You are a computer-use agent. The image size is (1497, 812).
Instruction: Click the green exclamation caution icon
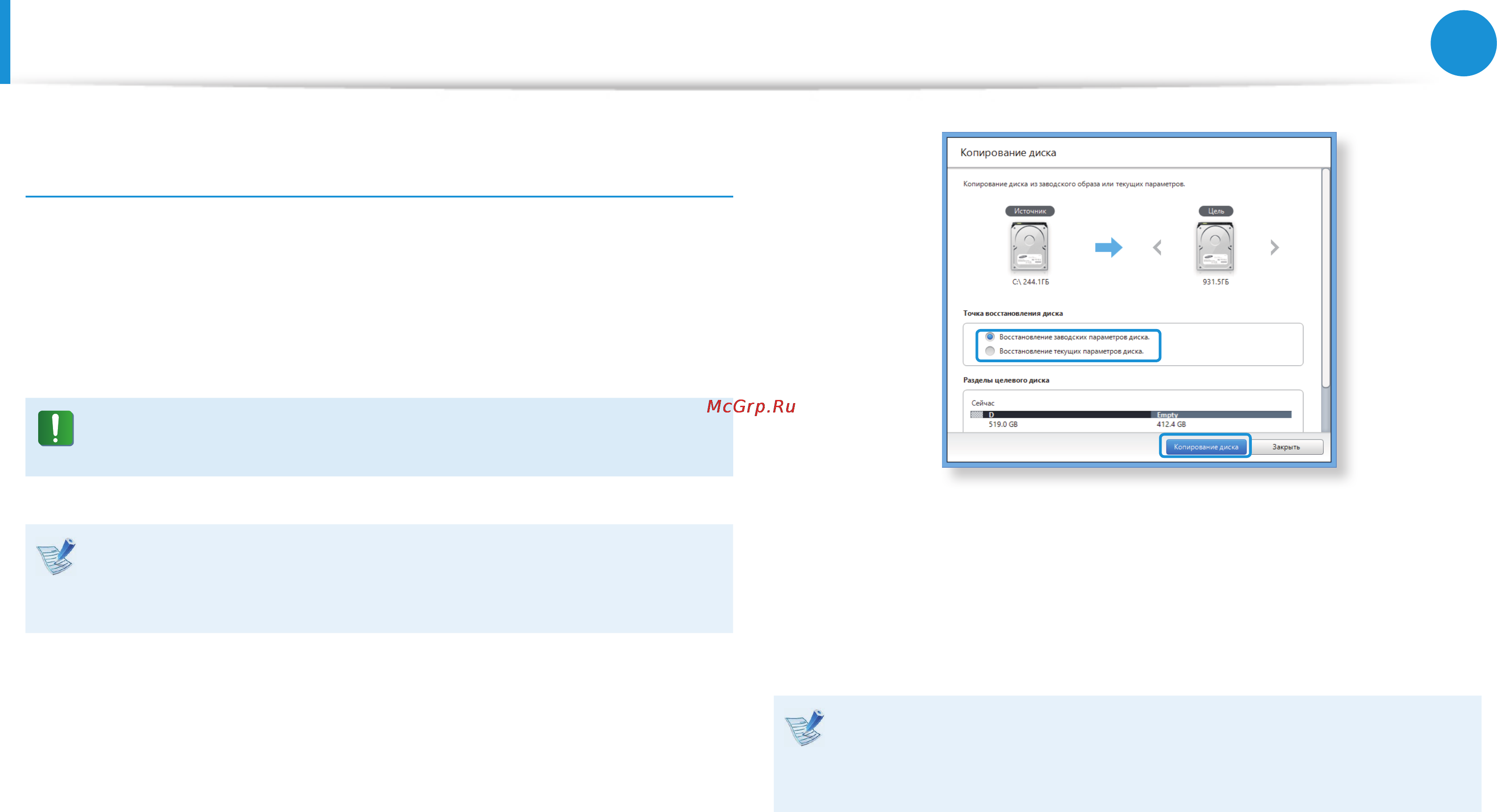tap(56, 428)
